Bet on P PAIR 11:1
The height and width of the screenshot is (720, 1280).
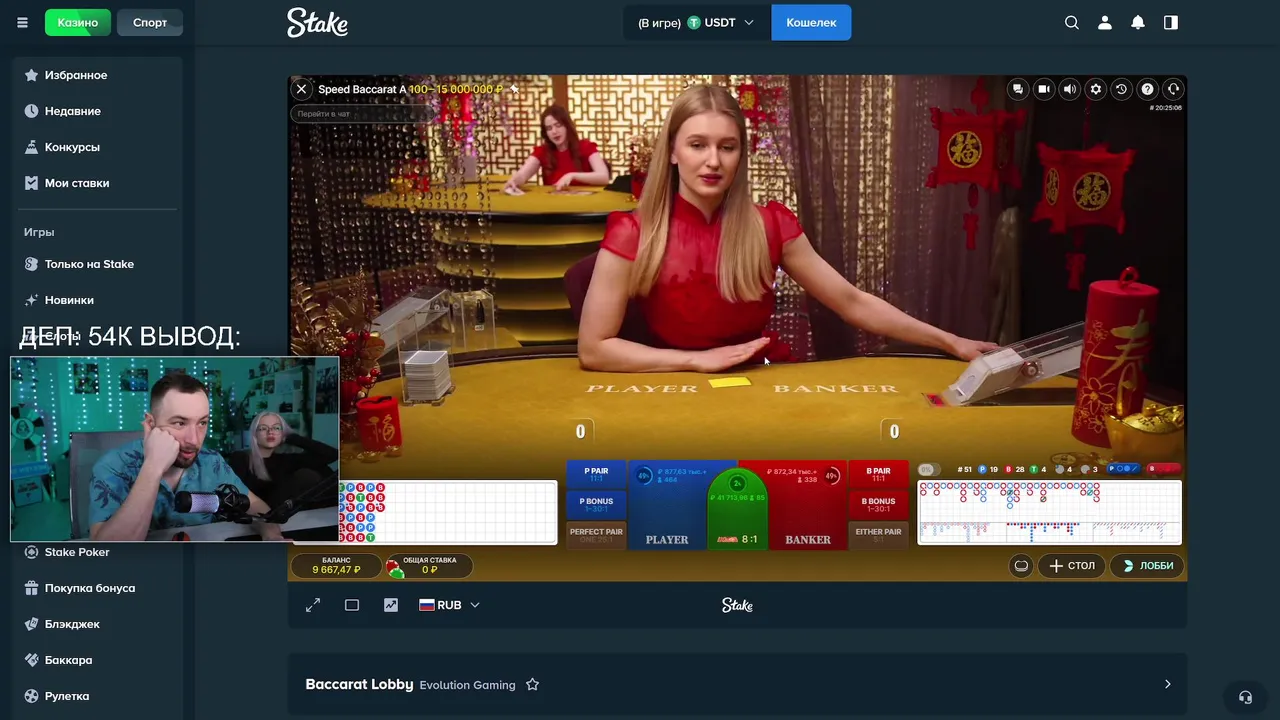click(596, 475)
